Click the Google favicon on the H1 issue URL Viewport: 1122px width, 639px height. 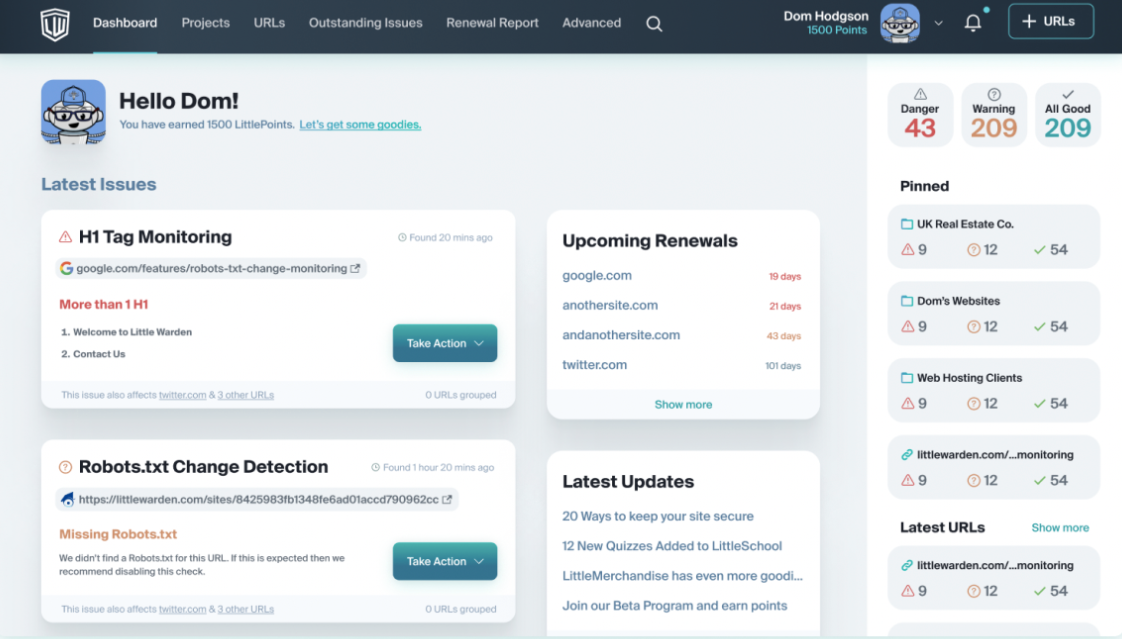click(x=67, y=268)
